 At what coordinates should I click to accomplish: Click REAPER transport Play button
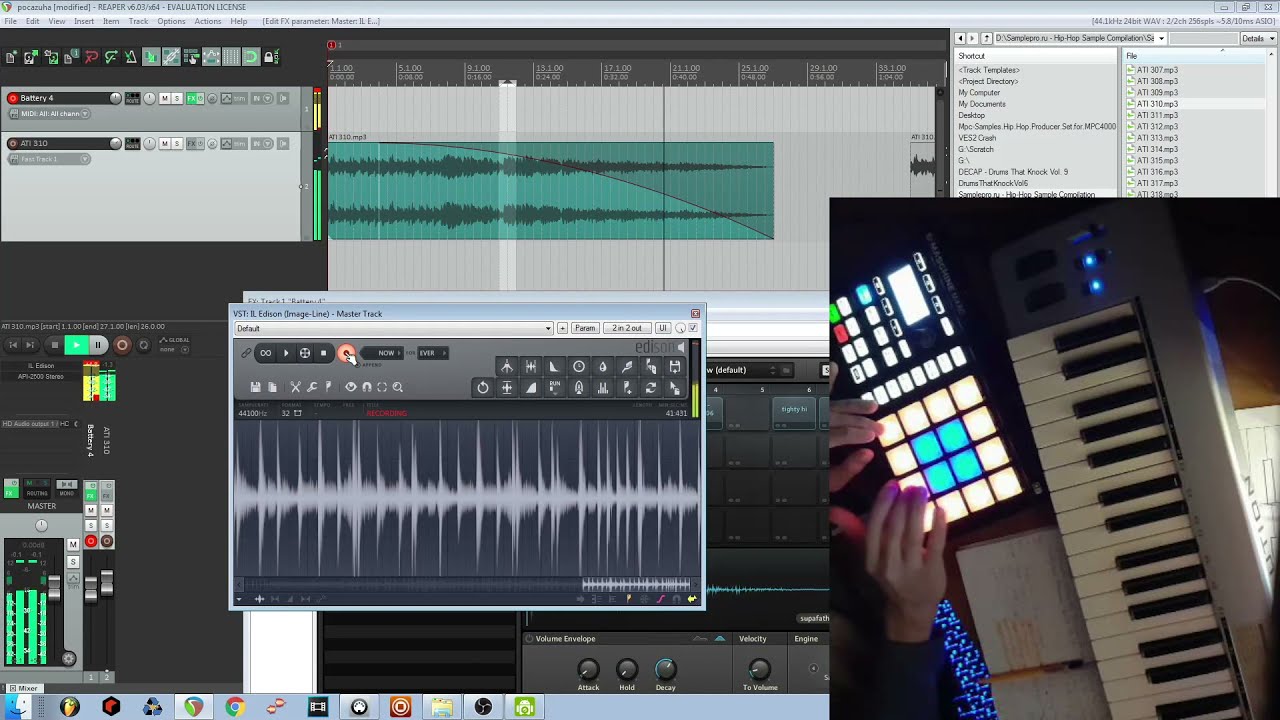pos(76,345)
